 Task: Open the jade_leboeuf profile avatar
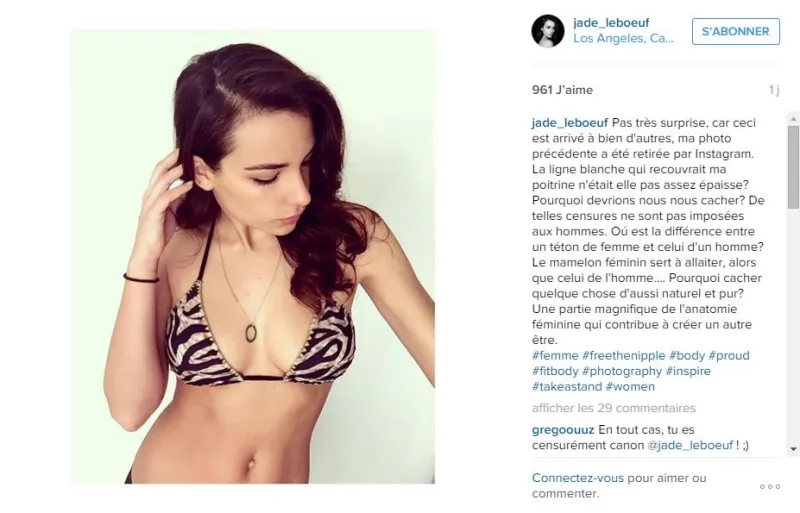[x=548, y=31]
